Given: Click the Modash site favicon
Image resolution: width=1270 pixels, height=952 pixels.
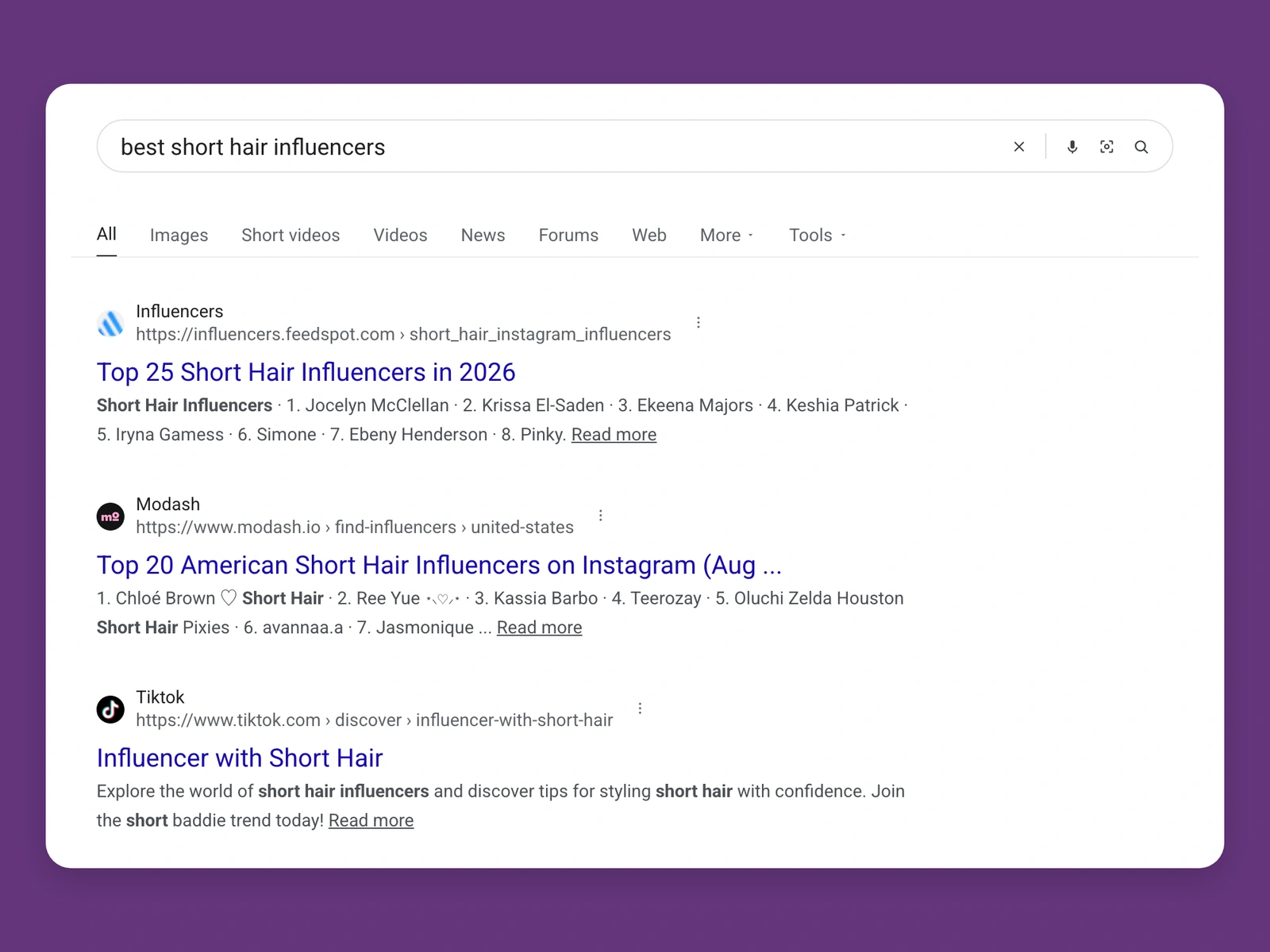Looking at the screenshot, I should click(110, 516).
